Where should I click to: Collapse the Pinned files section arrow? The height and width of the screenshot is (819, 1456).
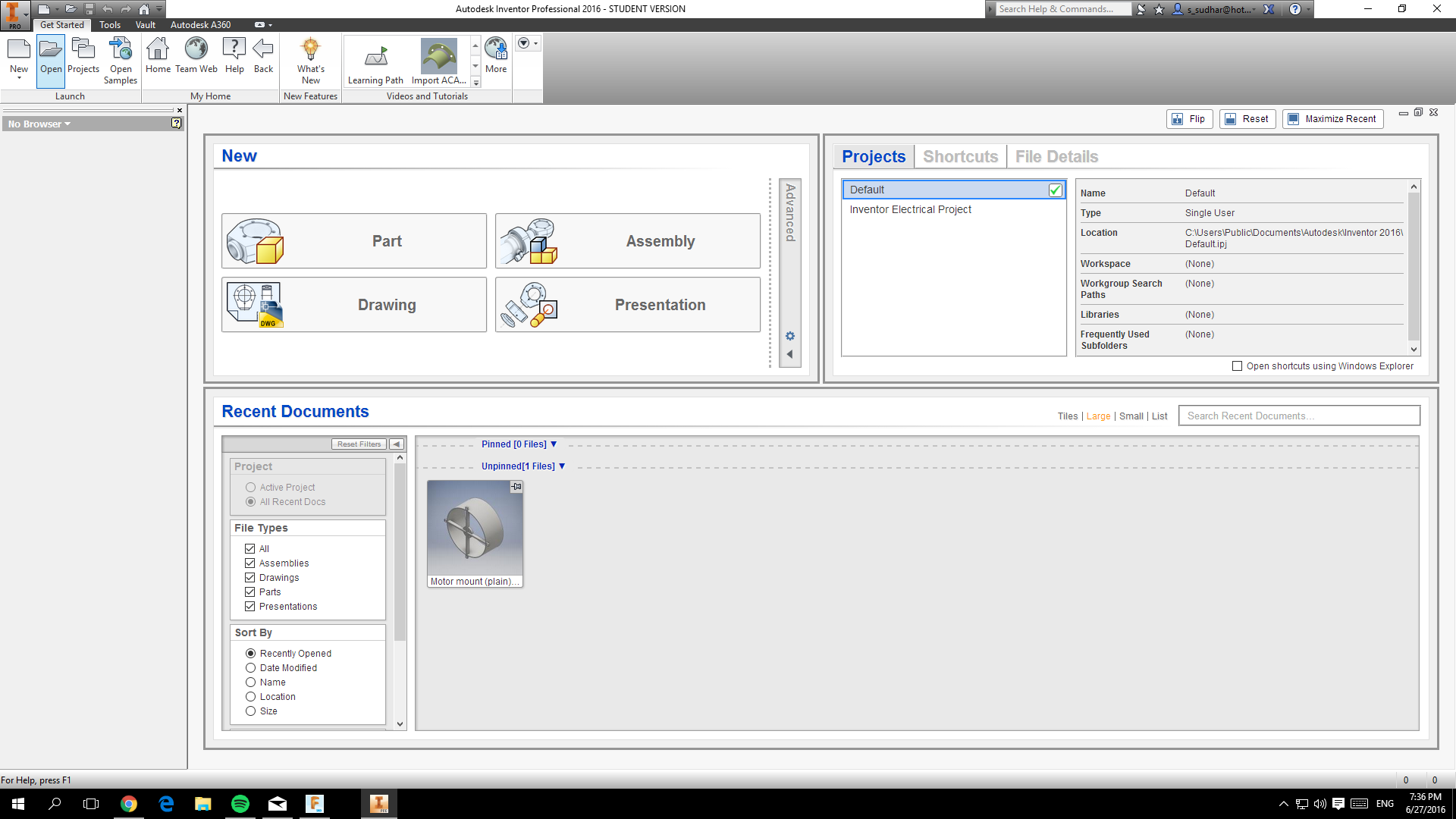(x=554, y=444)
